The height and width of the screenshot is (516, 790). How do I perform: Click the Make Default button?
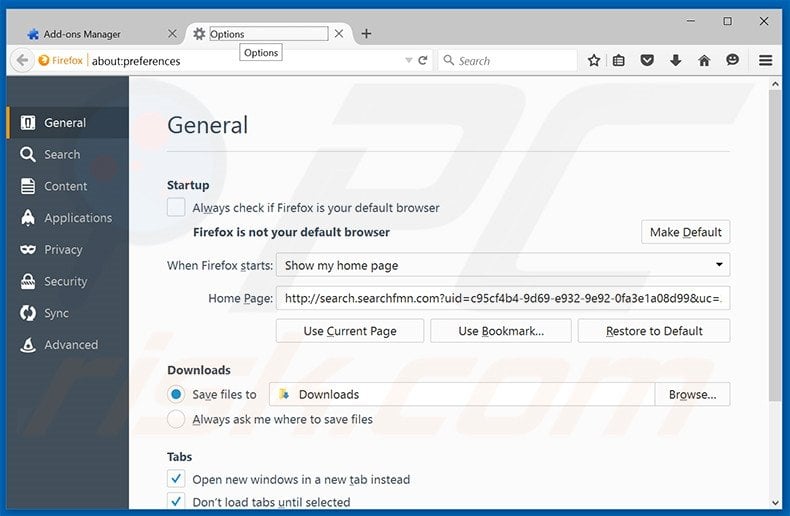coord(685,232)
